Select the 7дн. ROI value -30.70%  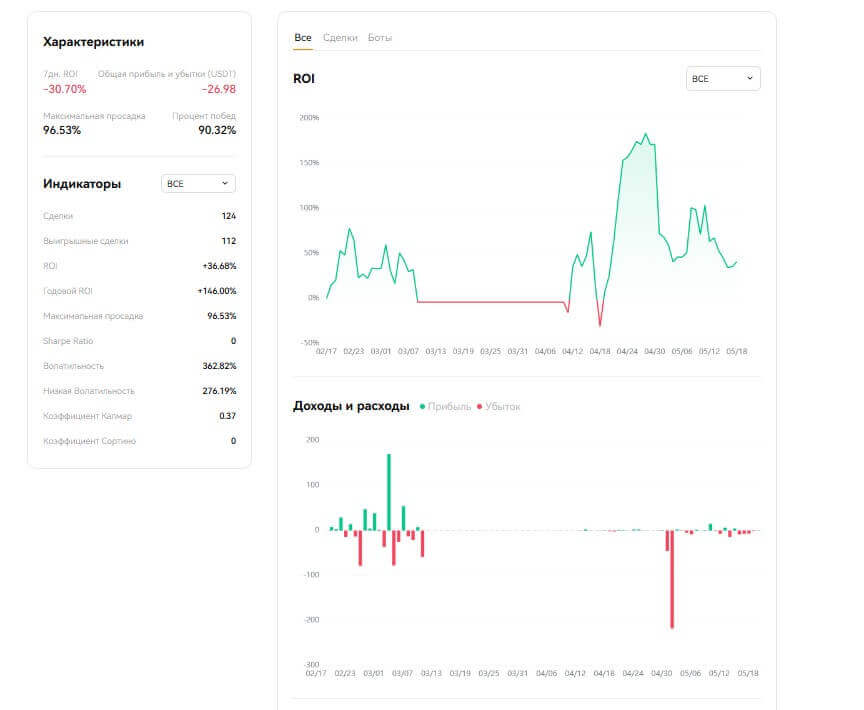[x=64, y=89]
